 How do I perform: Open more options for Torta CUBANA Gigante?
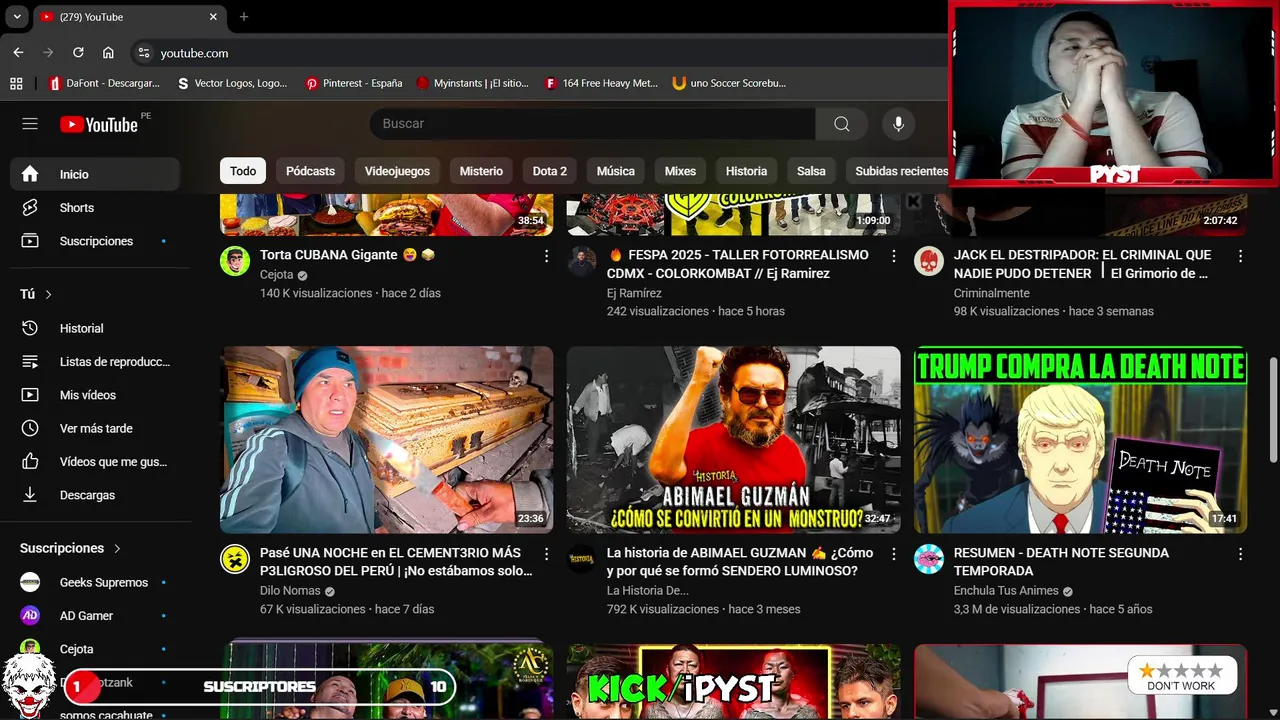pyautogui.click(x=546, y=256)
